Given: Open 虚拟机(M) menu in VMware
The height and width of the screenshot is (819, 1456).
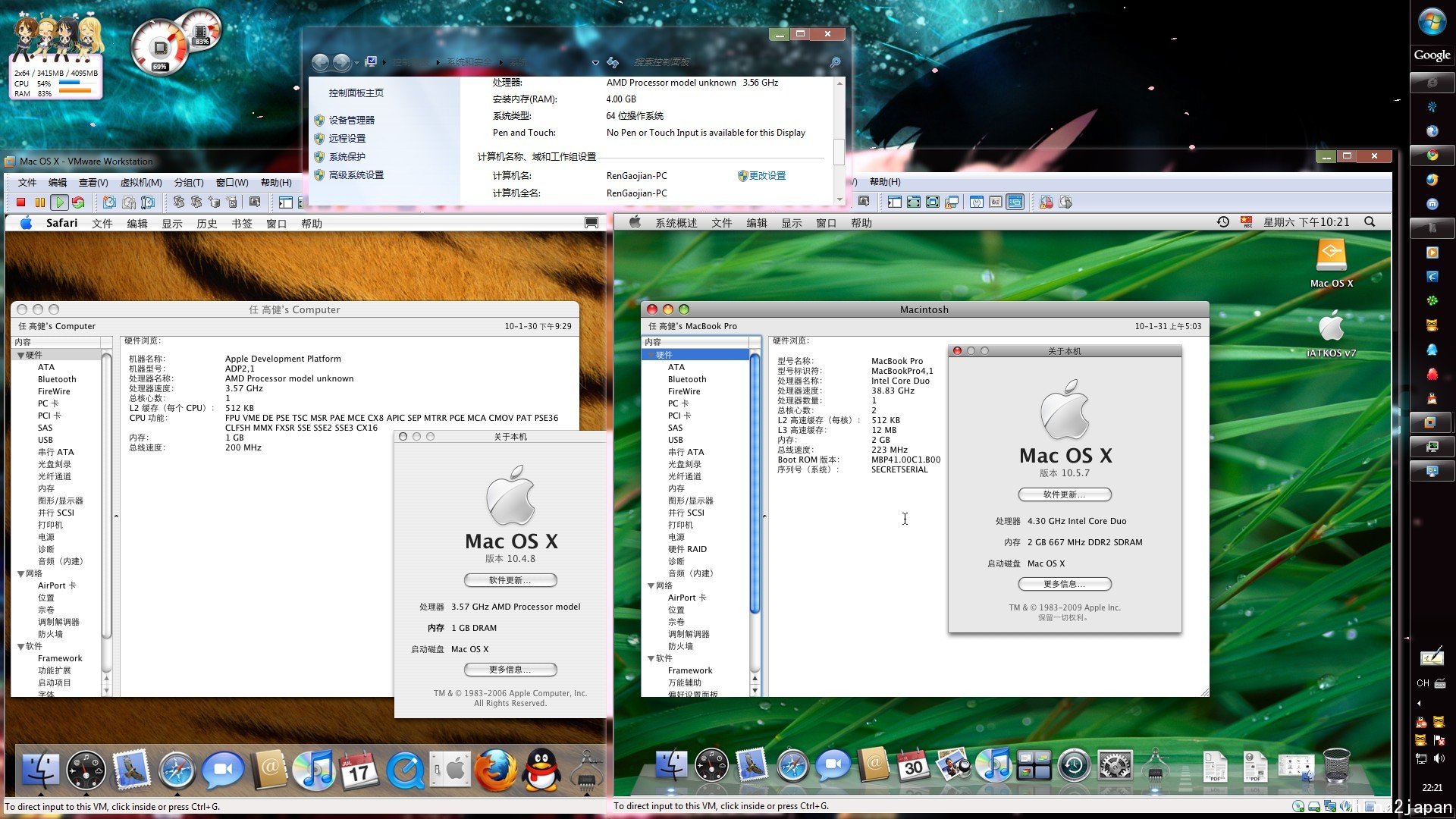Looking at the screenshot, I should [x=141, y=182].
